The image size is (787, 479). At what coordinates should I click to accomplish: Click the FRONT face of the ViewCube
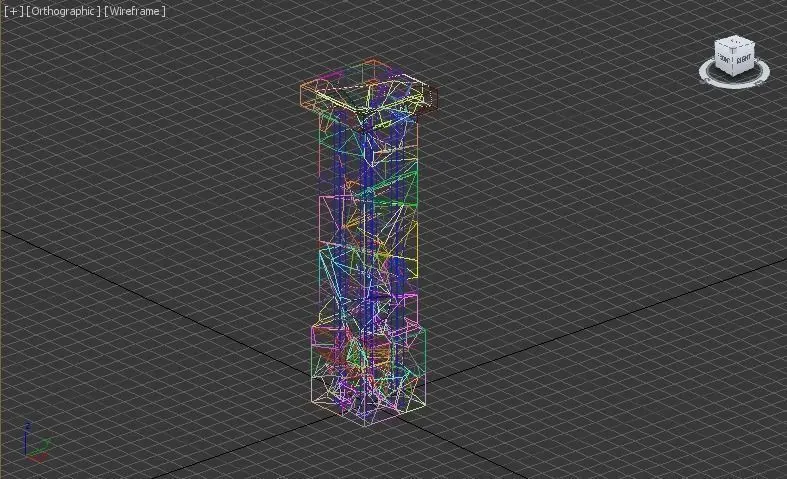[x=725, y=60]
